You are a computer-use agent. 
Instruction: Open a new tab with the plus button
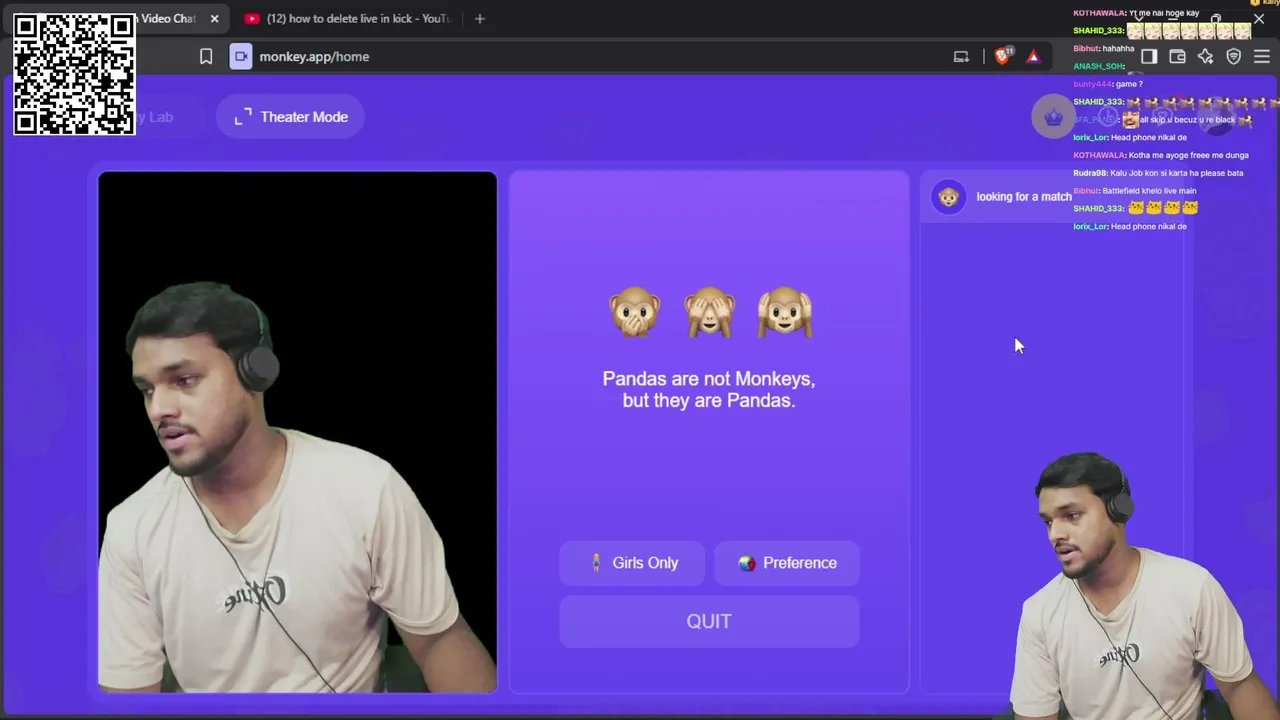[480, 18]
